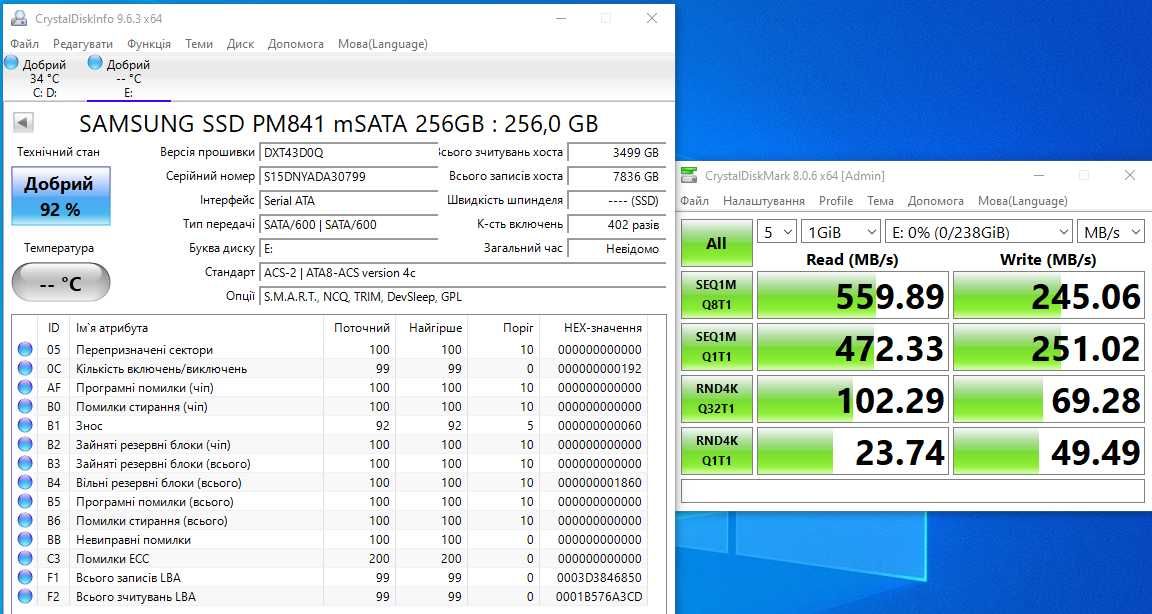Open Редагувати menu in CrystalDiskInfo
This screenshot has width=1152, height=614.
click(x=83, y=44)
